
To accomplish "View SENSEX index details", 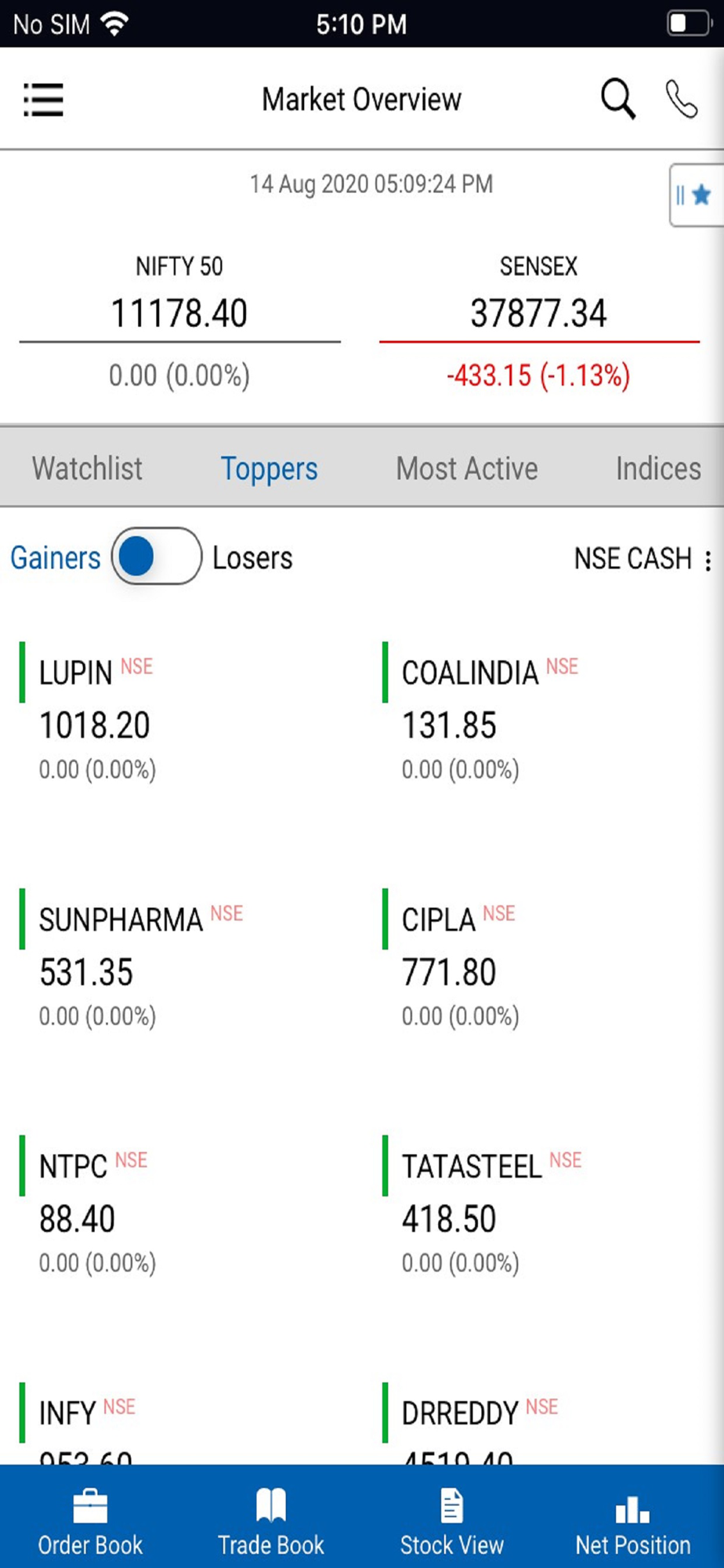I will (x=539, y=321).
